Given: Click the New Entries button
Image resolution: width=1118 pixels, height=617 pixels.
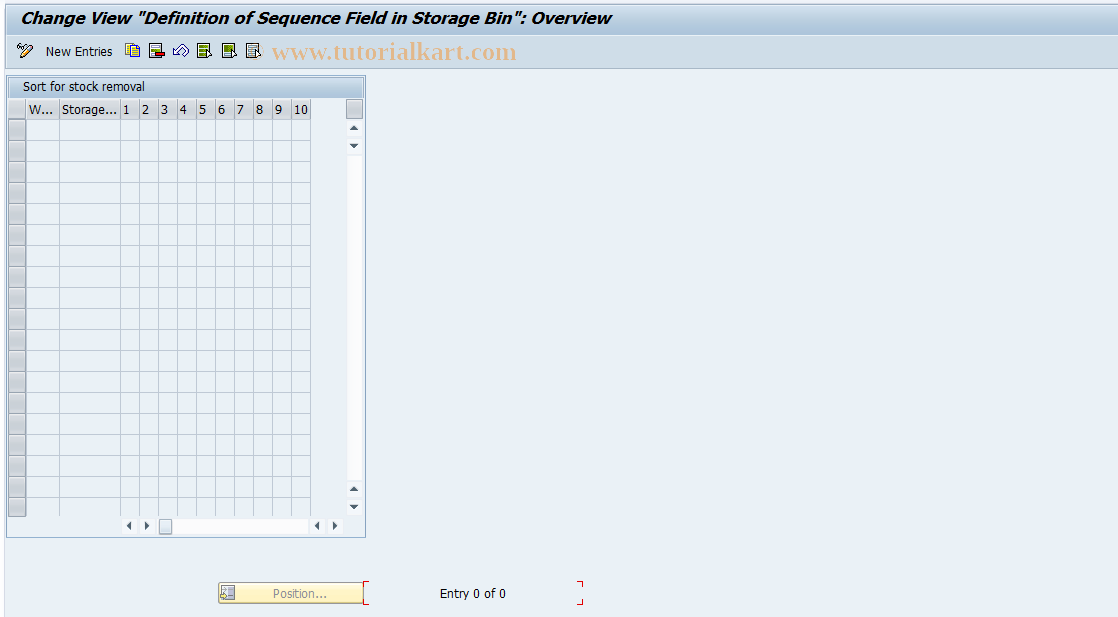Looking at the screenshot, I should pyautogui.click(x=79, y=51).
